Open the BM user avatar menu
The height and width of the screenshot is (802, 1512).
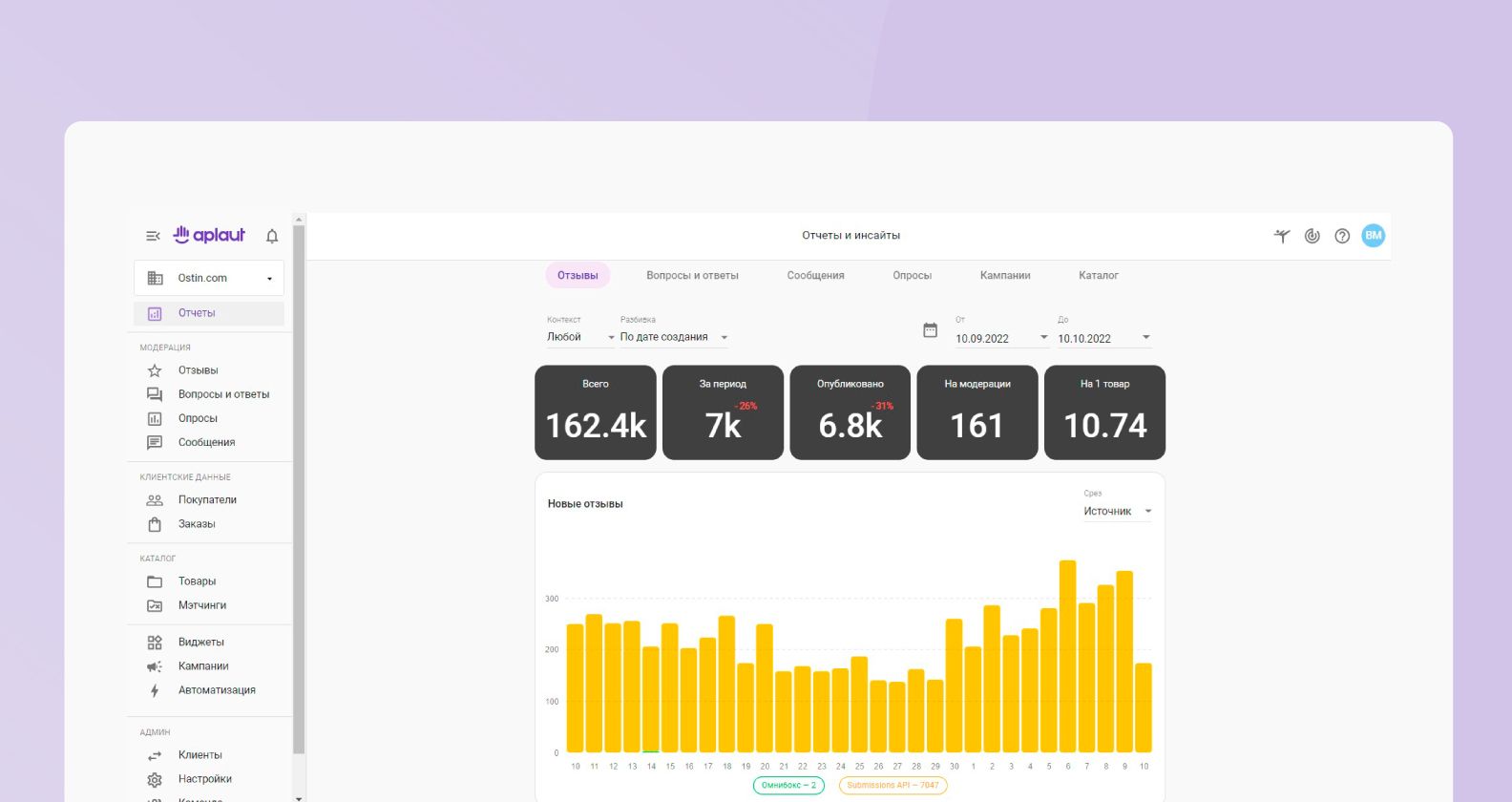tap(1373, 236)
